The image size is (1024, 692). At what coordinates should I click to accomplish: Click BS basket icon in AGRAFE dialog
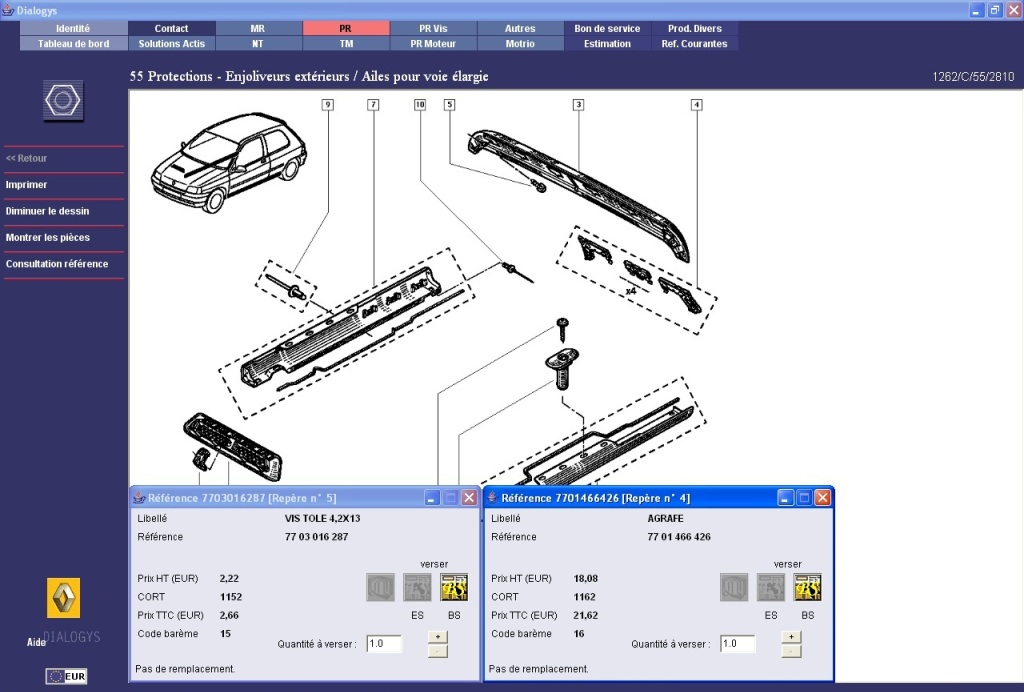(807, 587)
